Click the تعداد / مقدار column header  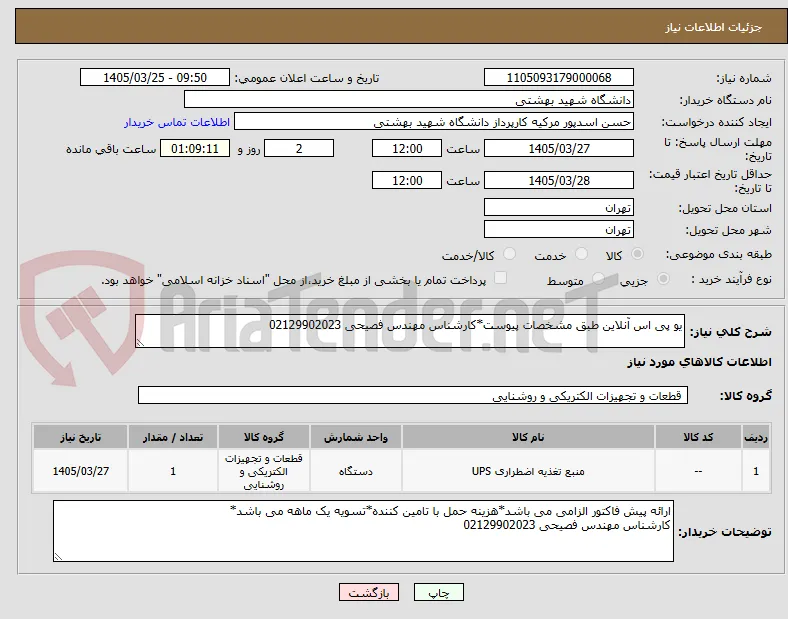click(x=173, y=437)
